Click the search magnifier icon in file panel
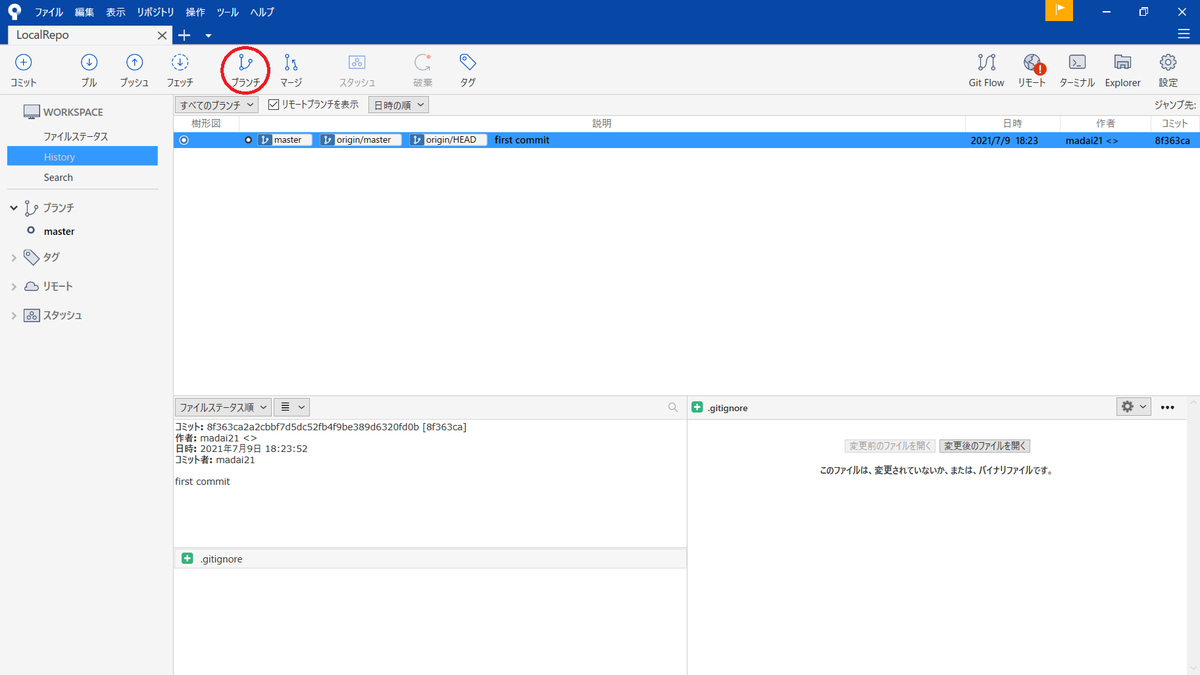1200x675 pixels. pos(673,408)
